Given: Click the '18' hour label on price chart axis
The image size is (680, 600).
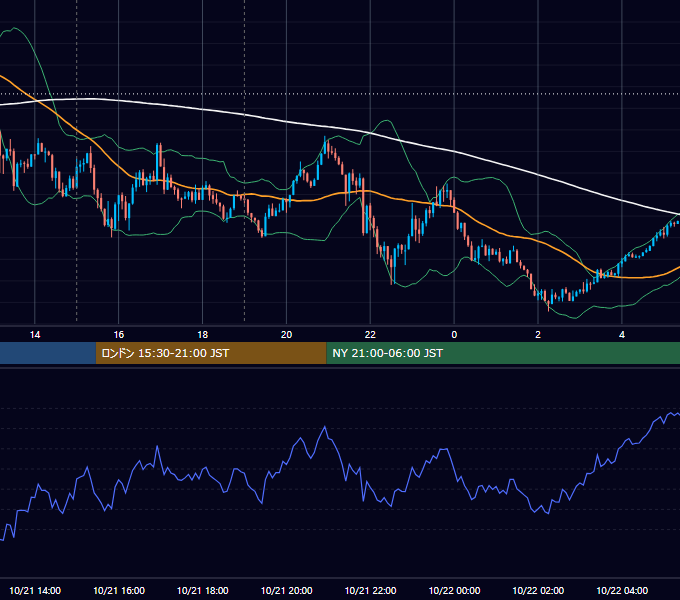Looking at the screenshot, I should pyautogui.click(x=203, y=335).
